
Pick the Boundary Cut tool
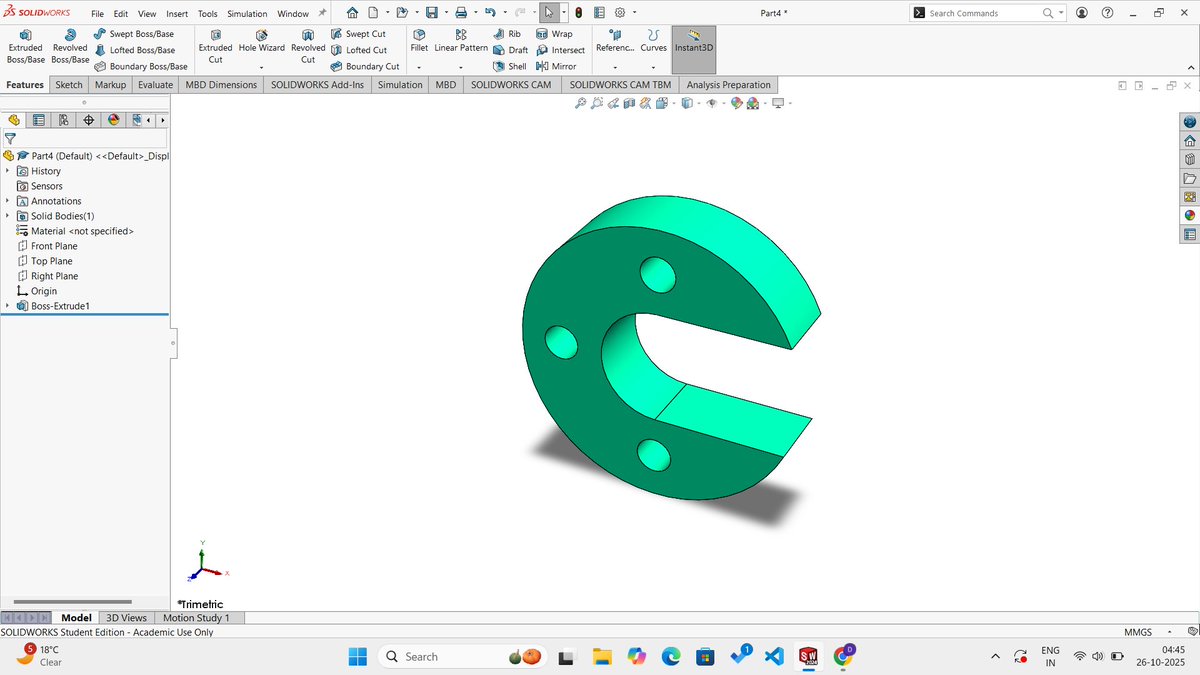tap(364, 66)
